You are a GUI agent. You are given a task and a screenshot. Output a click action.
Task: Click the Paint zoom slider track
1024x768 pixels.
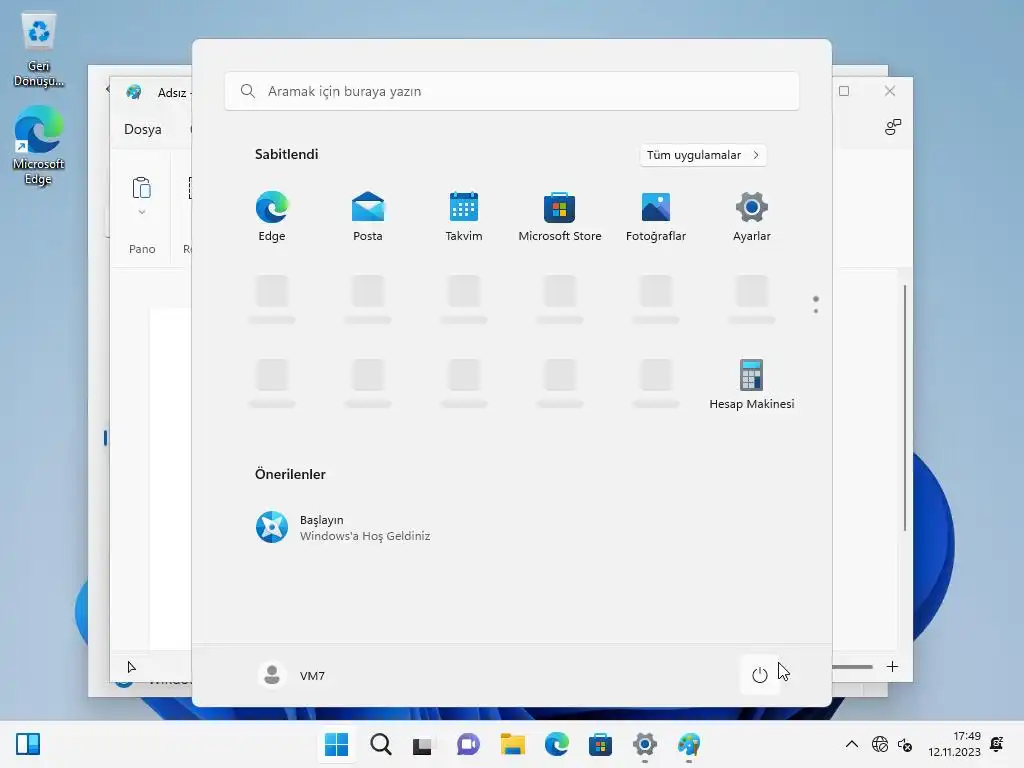click(x=852, y=667)
